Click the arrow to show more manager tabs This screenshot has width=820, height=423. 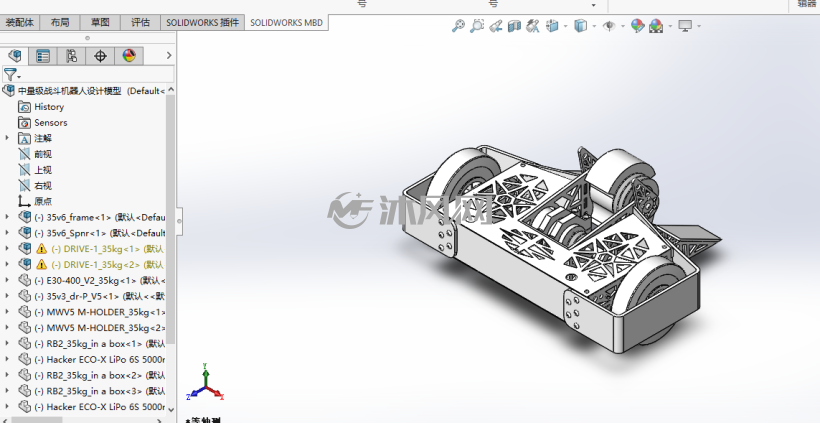tap(168, 55)
